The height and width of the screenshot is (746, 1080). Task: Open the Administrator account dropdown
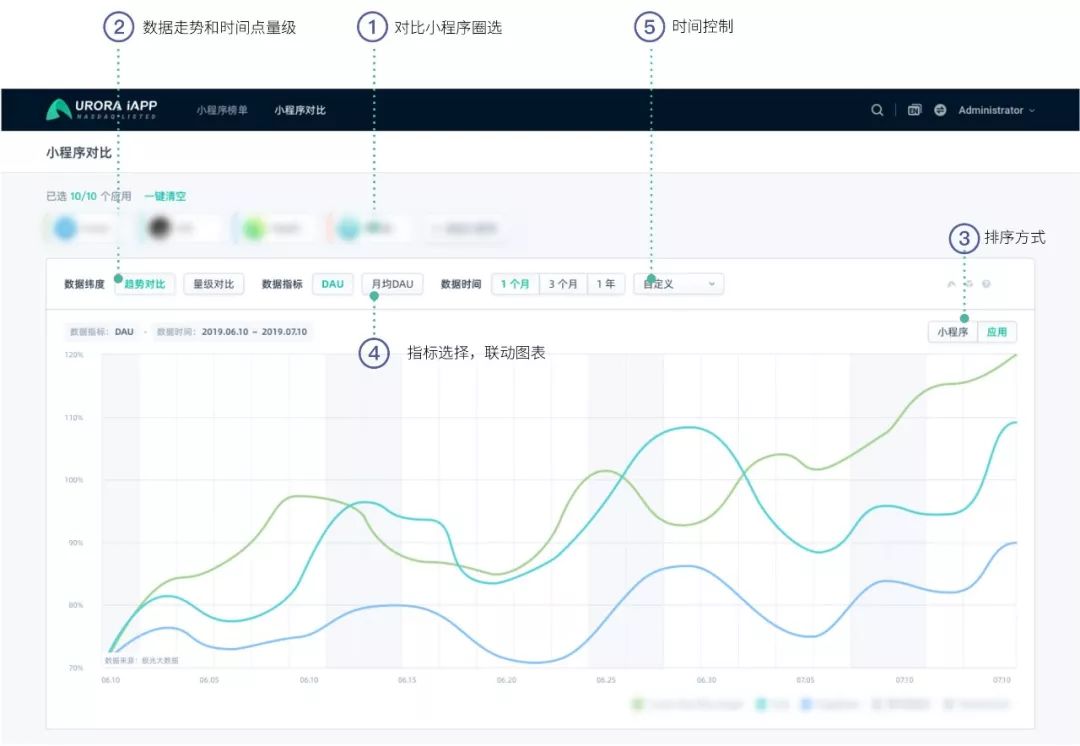coord(996,110)
